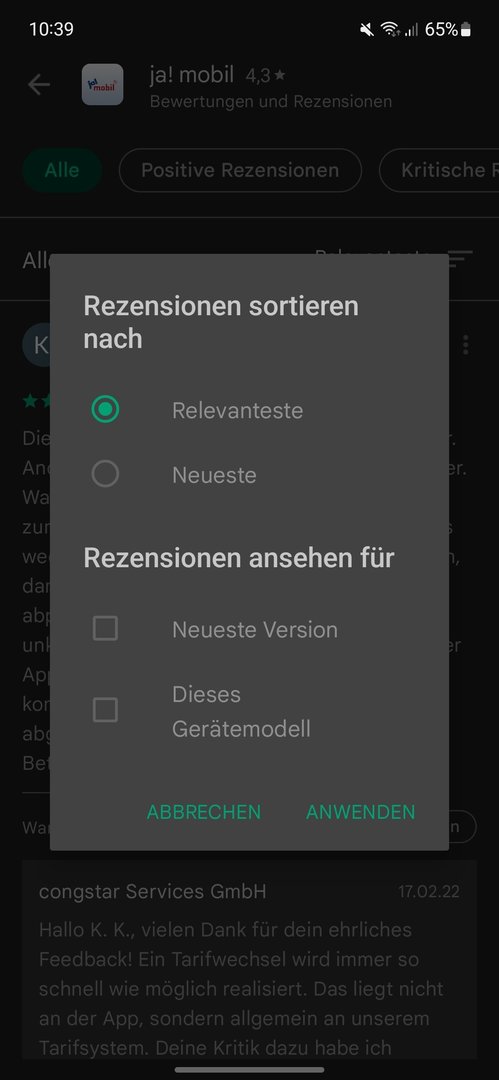Tap the battery status icon
This screenshot has height=1080, width=499.
[x=467, y=30]
